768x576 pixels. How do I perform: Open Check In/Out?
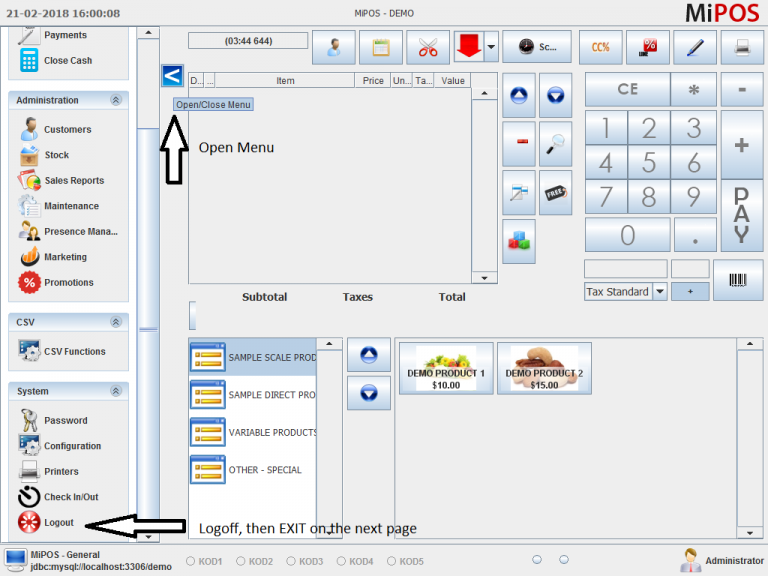click(x=58, y=497)
